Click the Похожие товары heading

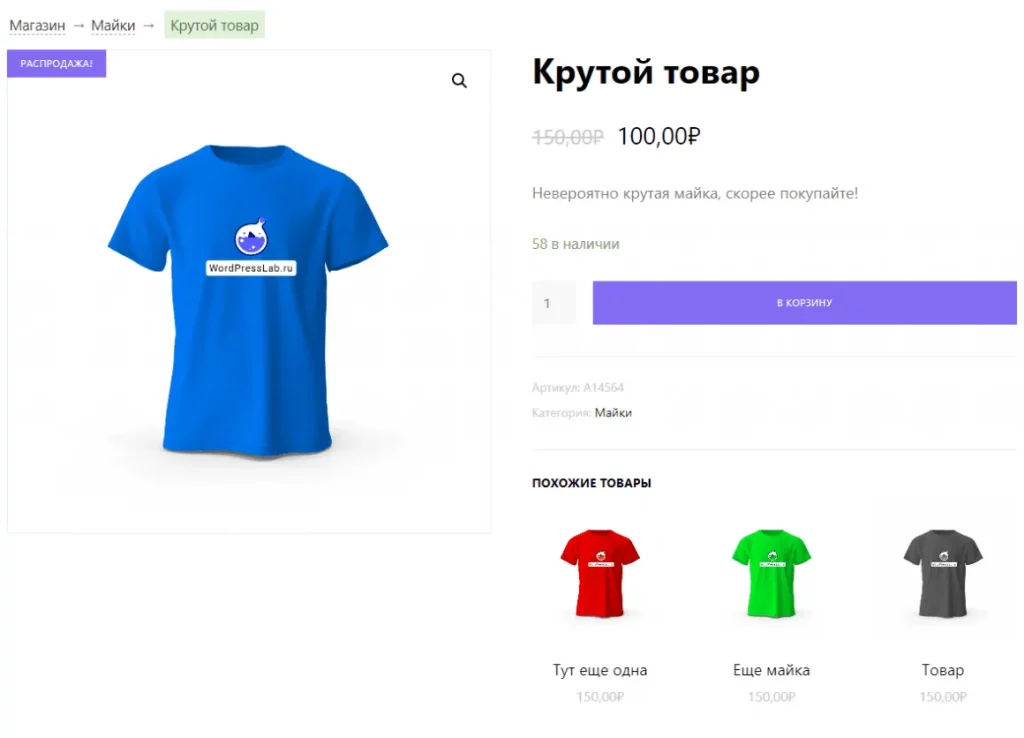coord(591,483)
